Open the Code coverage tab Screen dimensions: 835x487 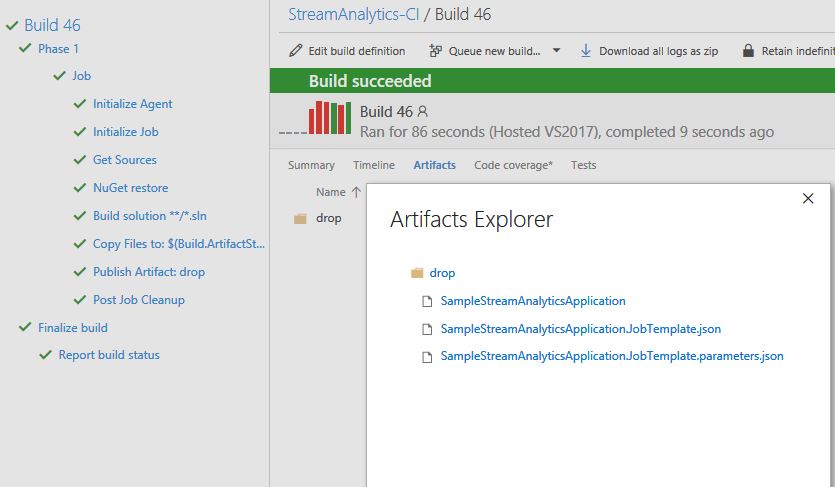(x=513, y=165)
